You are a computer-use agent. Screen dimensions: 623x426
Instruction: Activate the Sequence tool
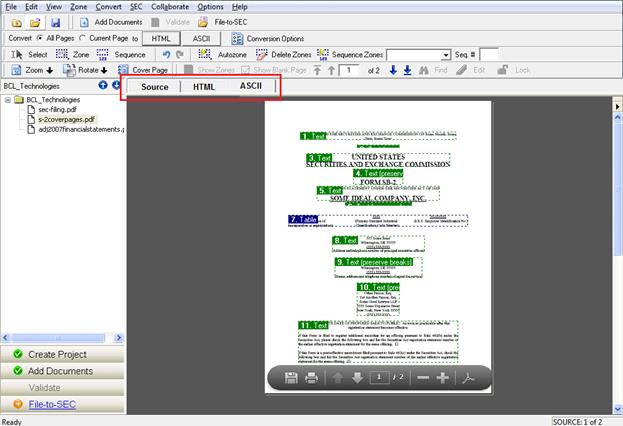click(121, 54)
